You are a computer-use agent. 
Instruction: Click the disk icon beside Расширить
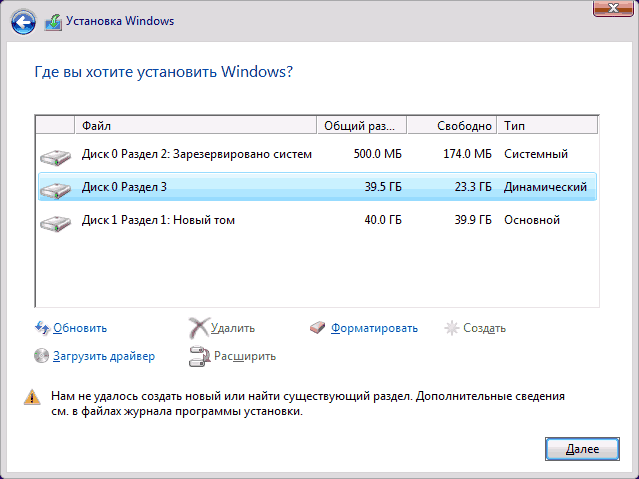click(x=199, y=356)
